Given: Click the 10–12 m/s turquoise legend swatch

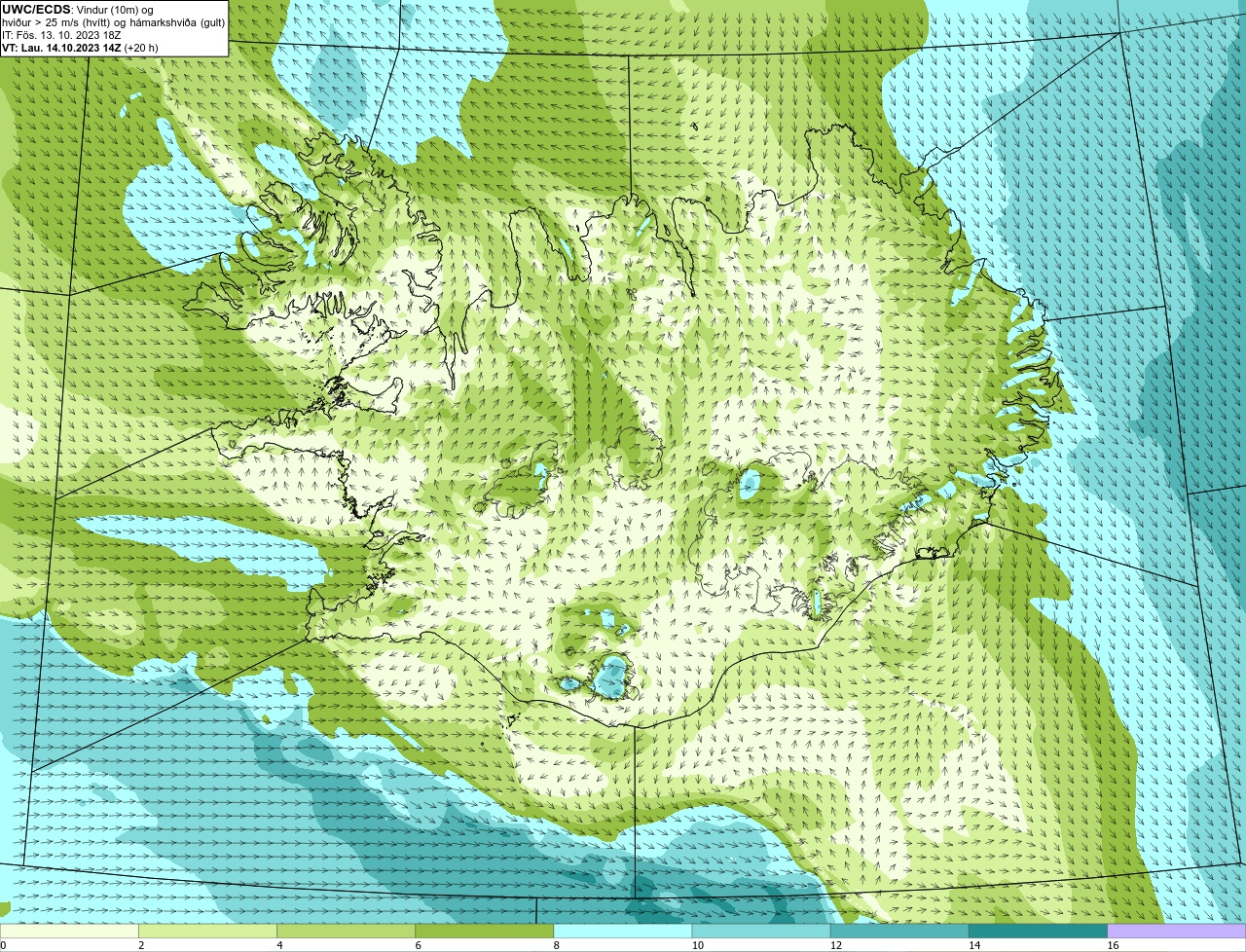Looking at the screenshot, I should pos(761,932).
